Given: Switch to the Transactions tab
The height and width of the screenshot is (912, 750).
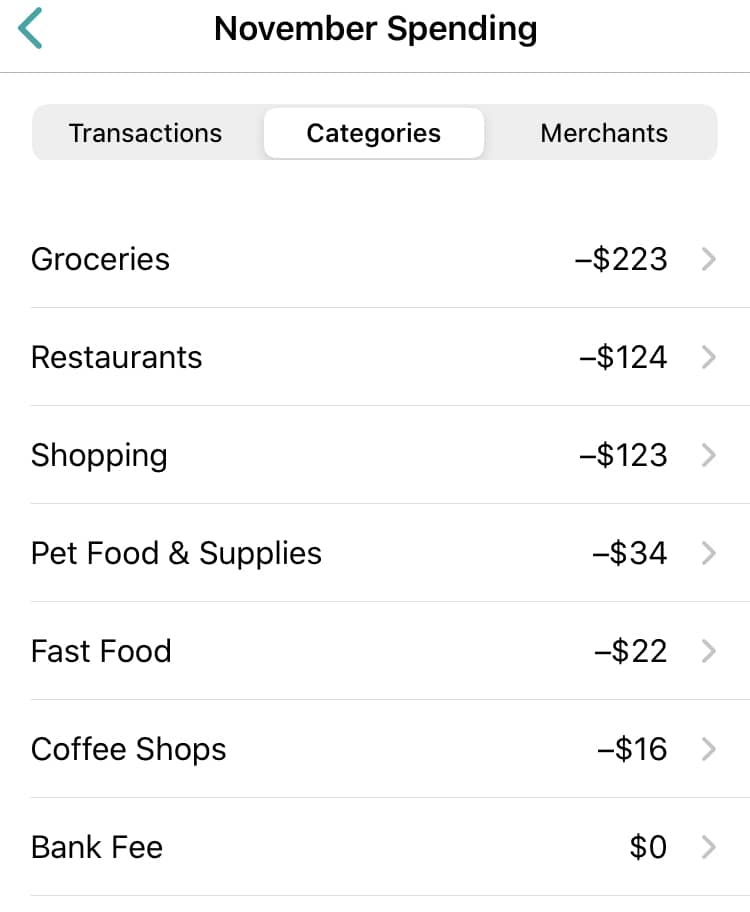Looking at the screenshot, I should pyautogui.click(x=145, y=133).
